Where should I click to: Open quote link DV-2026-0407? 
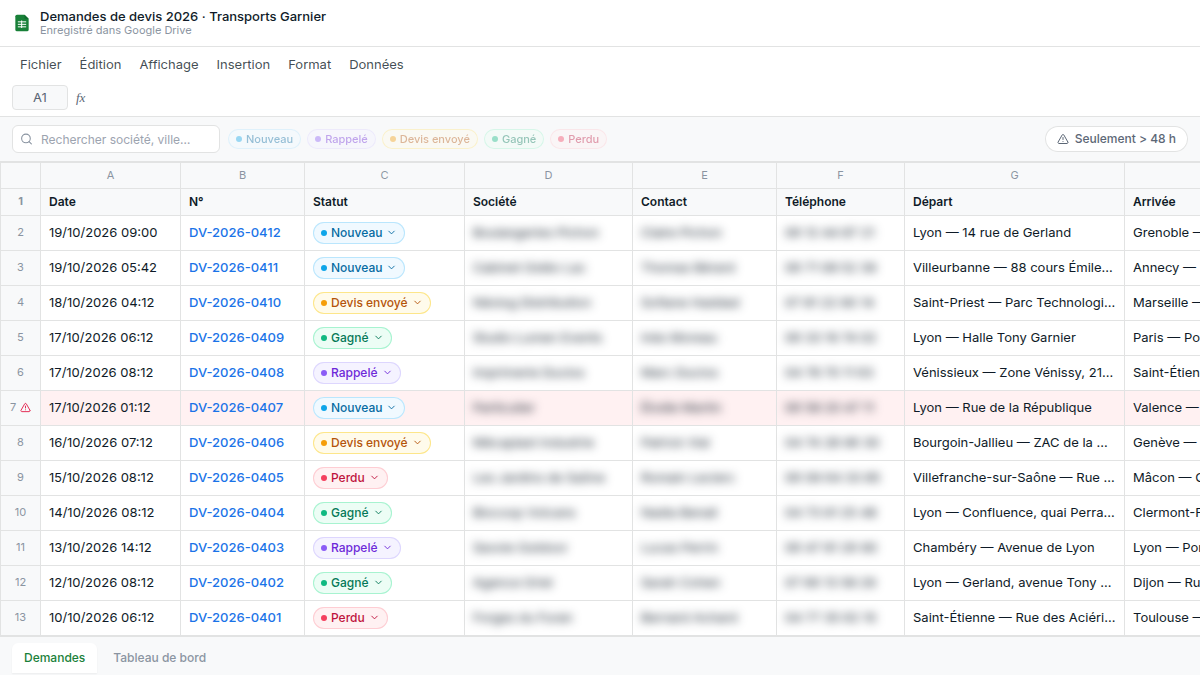pos(236,408)
